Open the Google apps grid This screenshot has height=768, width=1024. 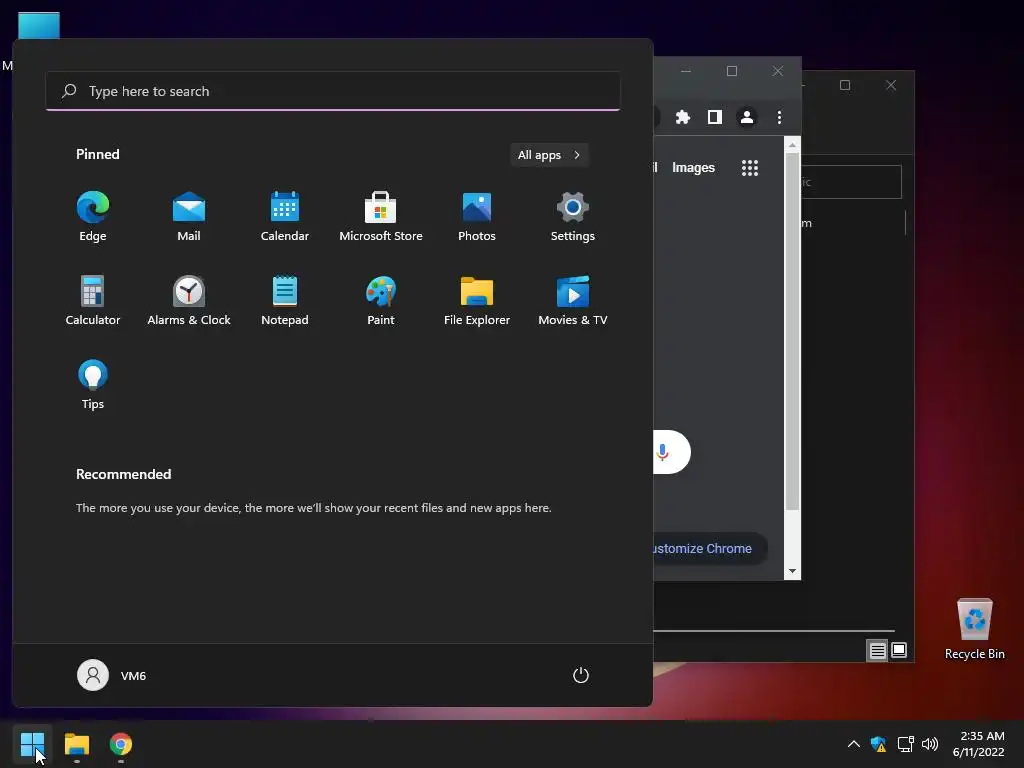pos(750,168)
